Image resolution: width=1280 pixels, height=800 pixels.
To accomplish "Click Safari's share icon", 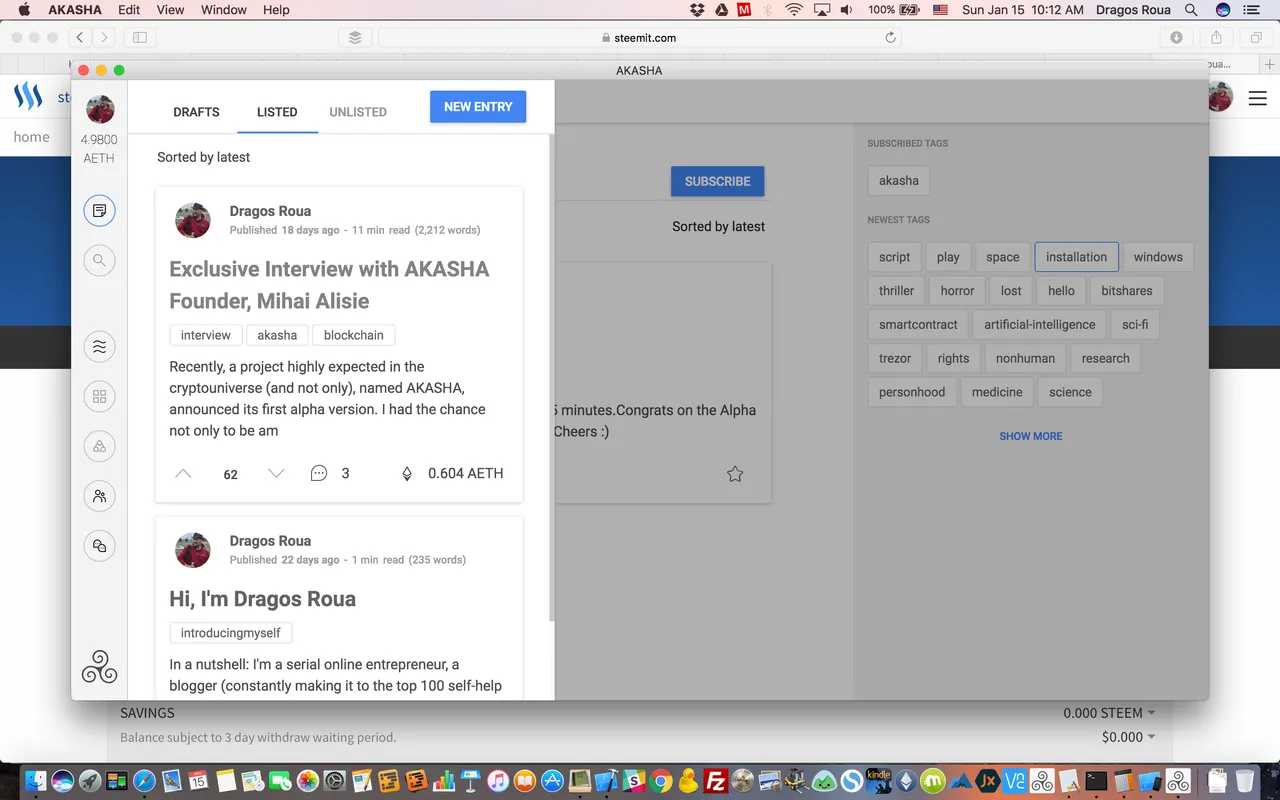I will [1216, 37].
